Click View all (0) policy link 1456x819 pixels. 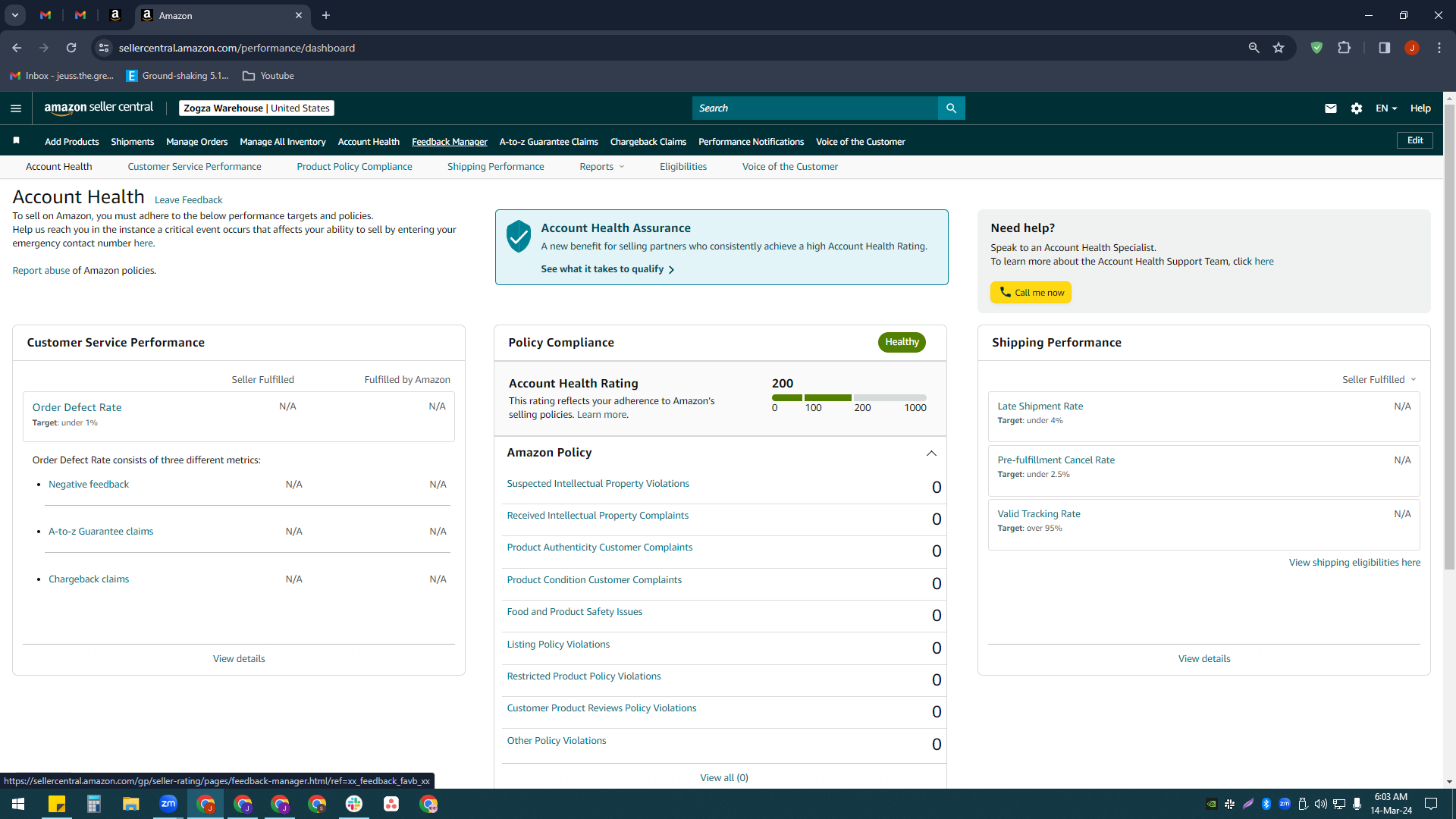(723, 778)
